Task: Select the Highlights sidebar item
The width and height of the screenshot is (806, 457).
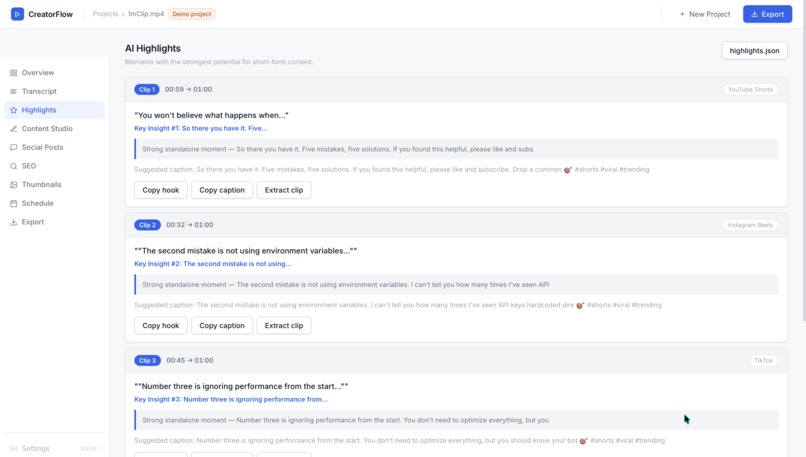Action: tap(54, 110)
